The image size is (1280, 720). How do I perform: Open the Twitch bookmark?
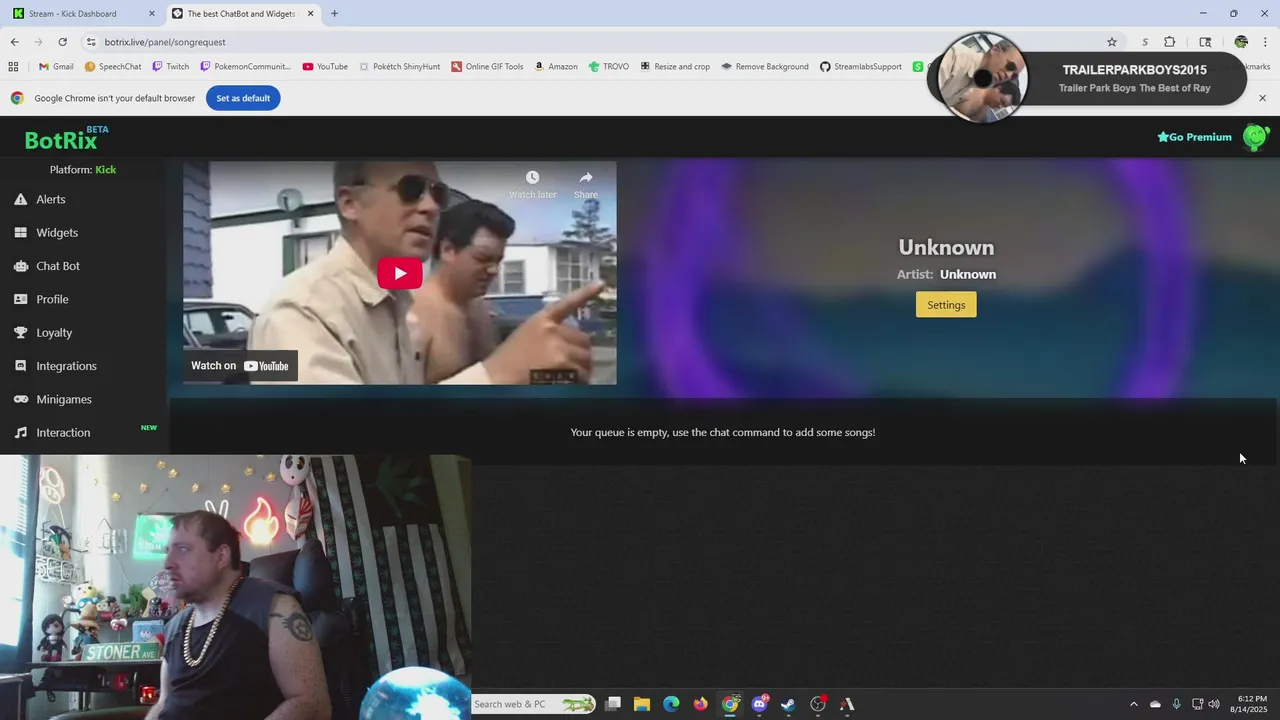pos(170,67)
